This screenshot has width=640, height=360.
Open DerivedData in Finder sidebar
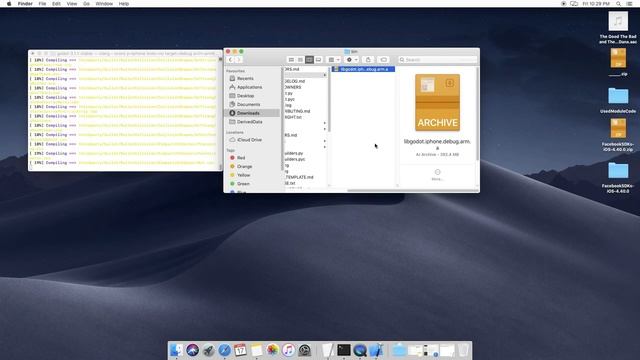click(249, 122)
